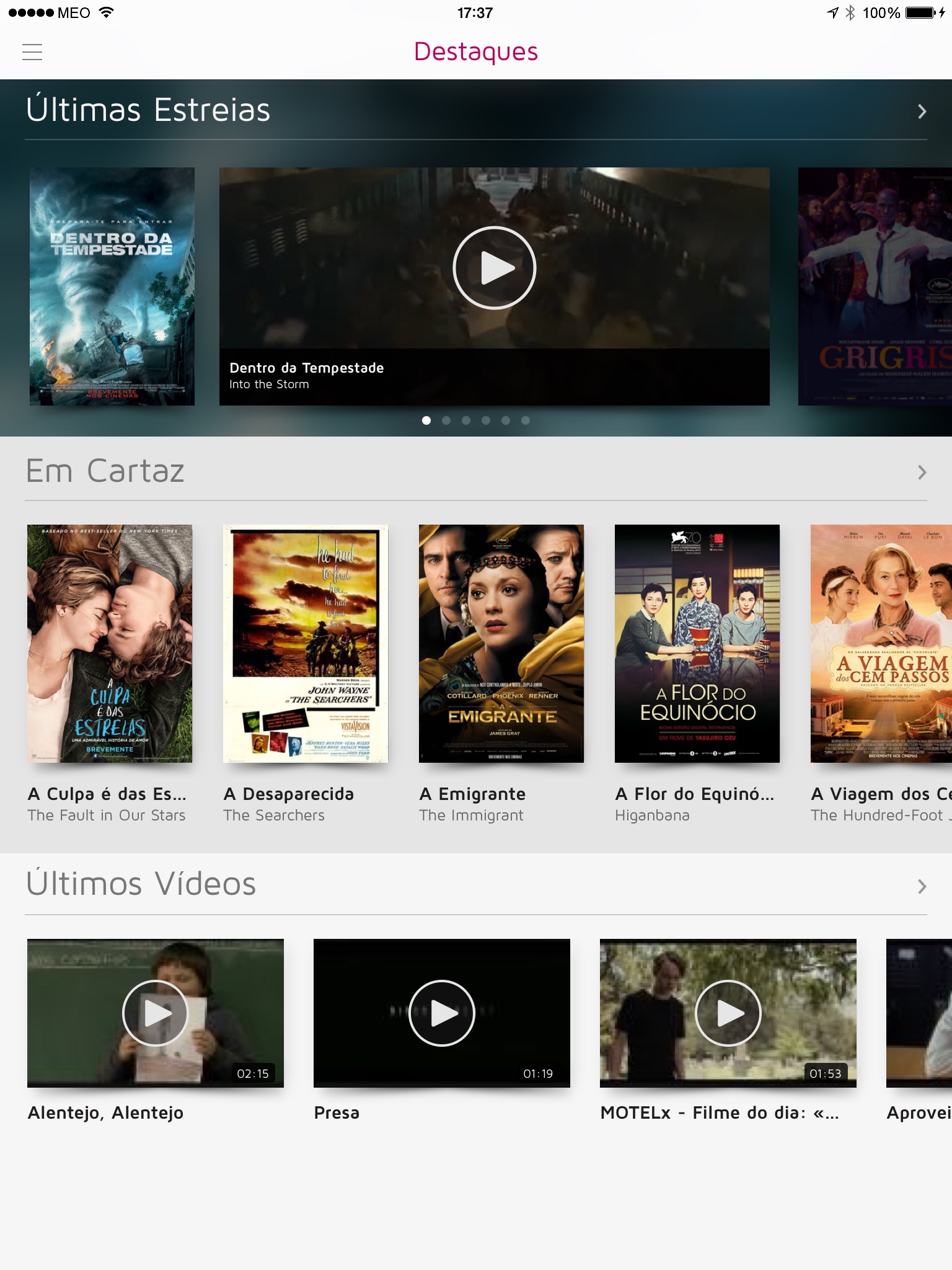Open The Searchers movie poster

click(306, 644)
